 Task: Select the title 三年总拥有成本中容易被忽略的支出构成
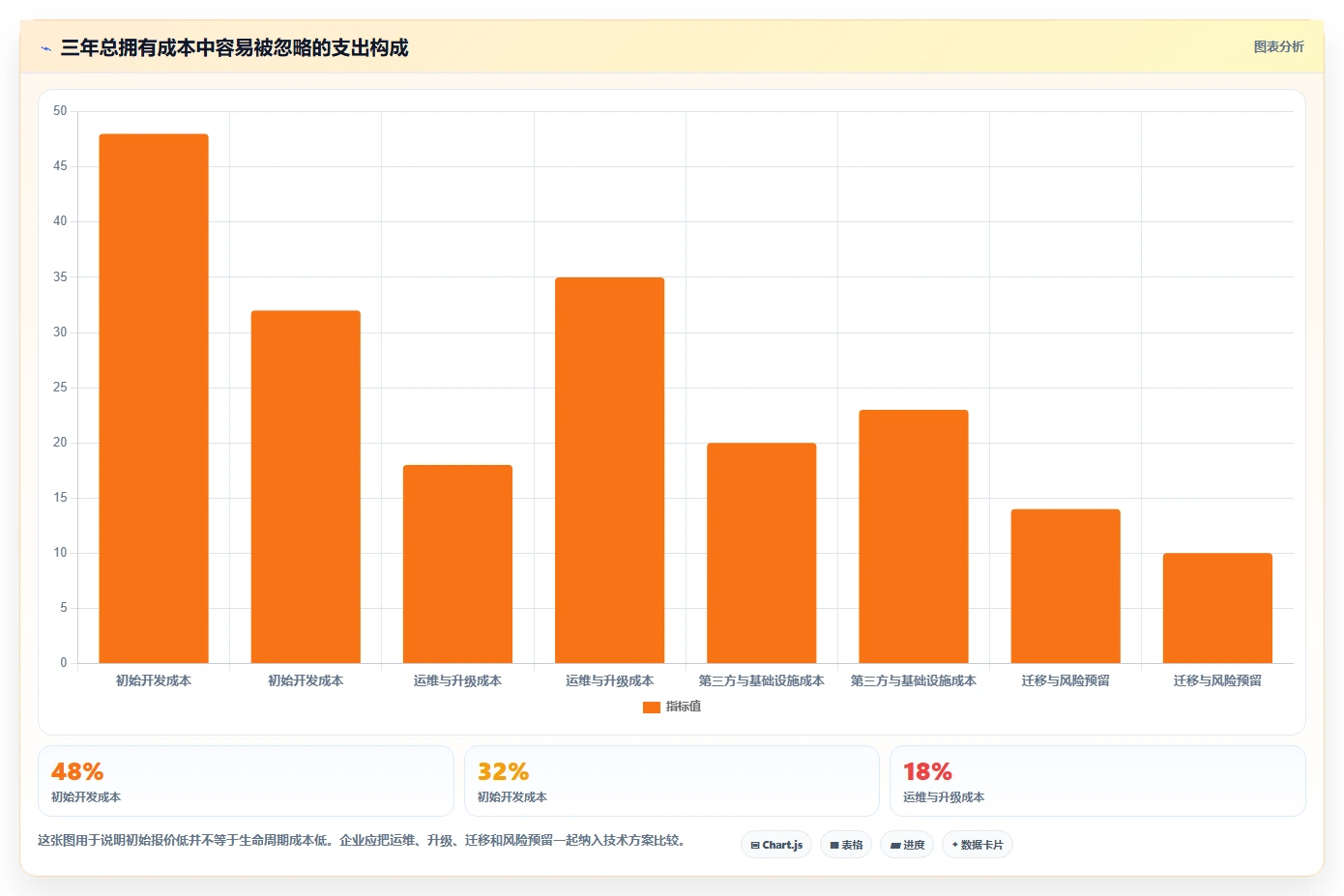click(x=234, y=48)
